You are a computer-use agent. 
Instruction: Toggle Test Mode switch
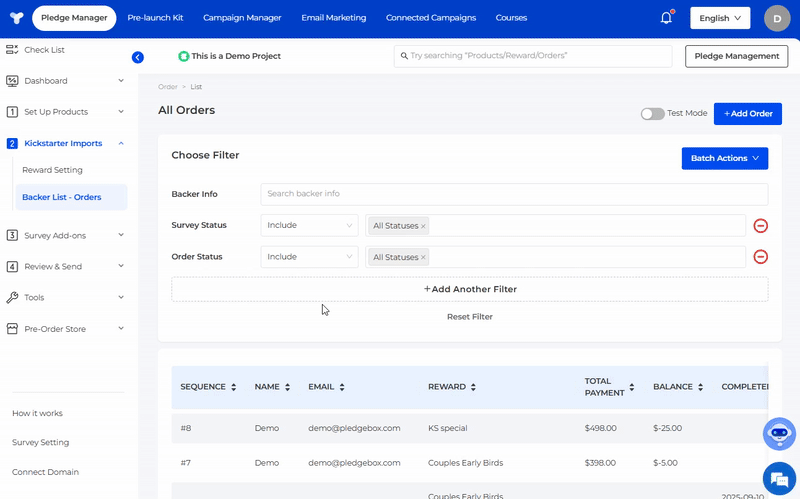tap(652, 114)
